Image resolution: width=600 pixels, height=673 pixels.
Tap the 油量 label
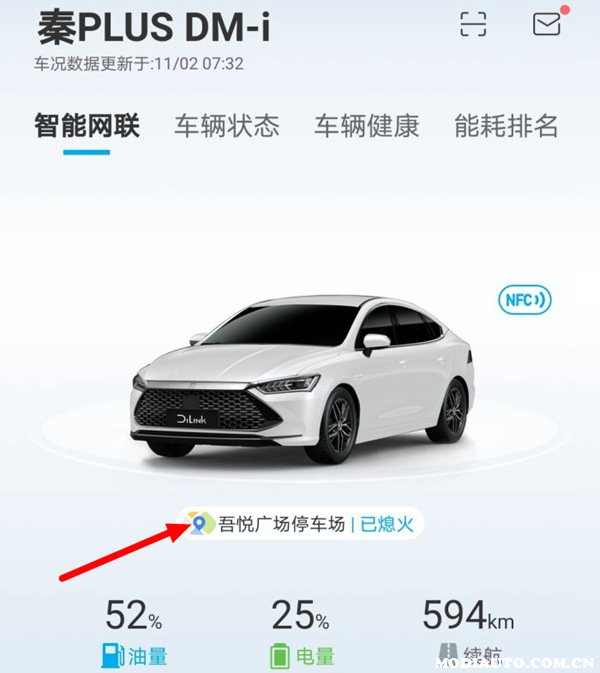pyautogui.click(x=147, y=656)
